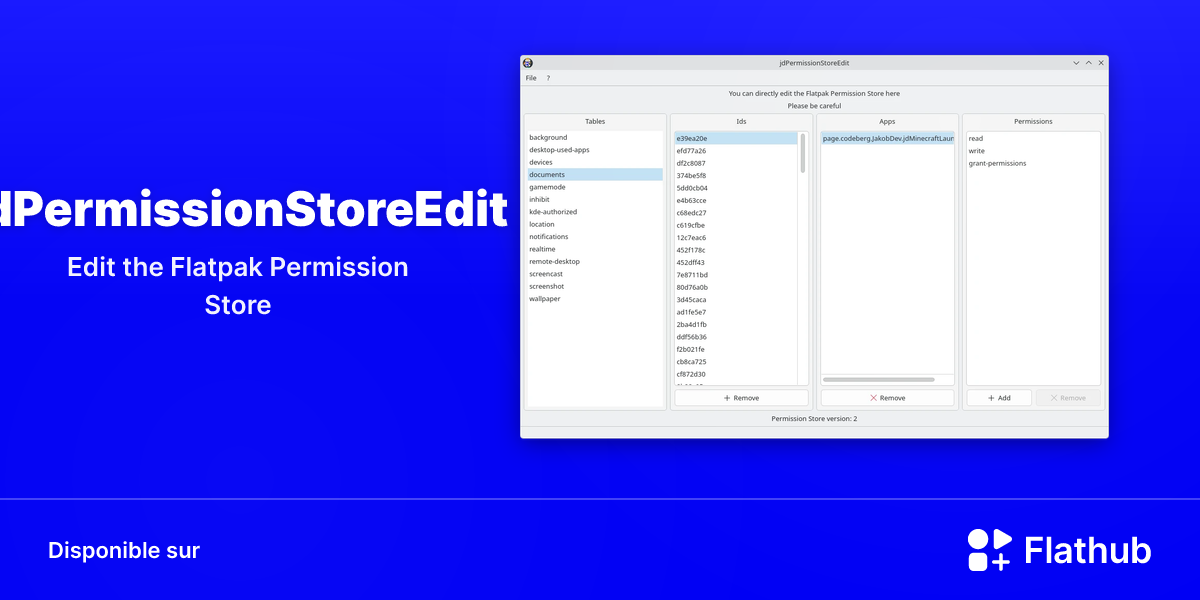Select id ad1fe5e7

(736, 312)
